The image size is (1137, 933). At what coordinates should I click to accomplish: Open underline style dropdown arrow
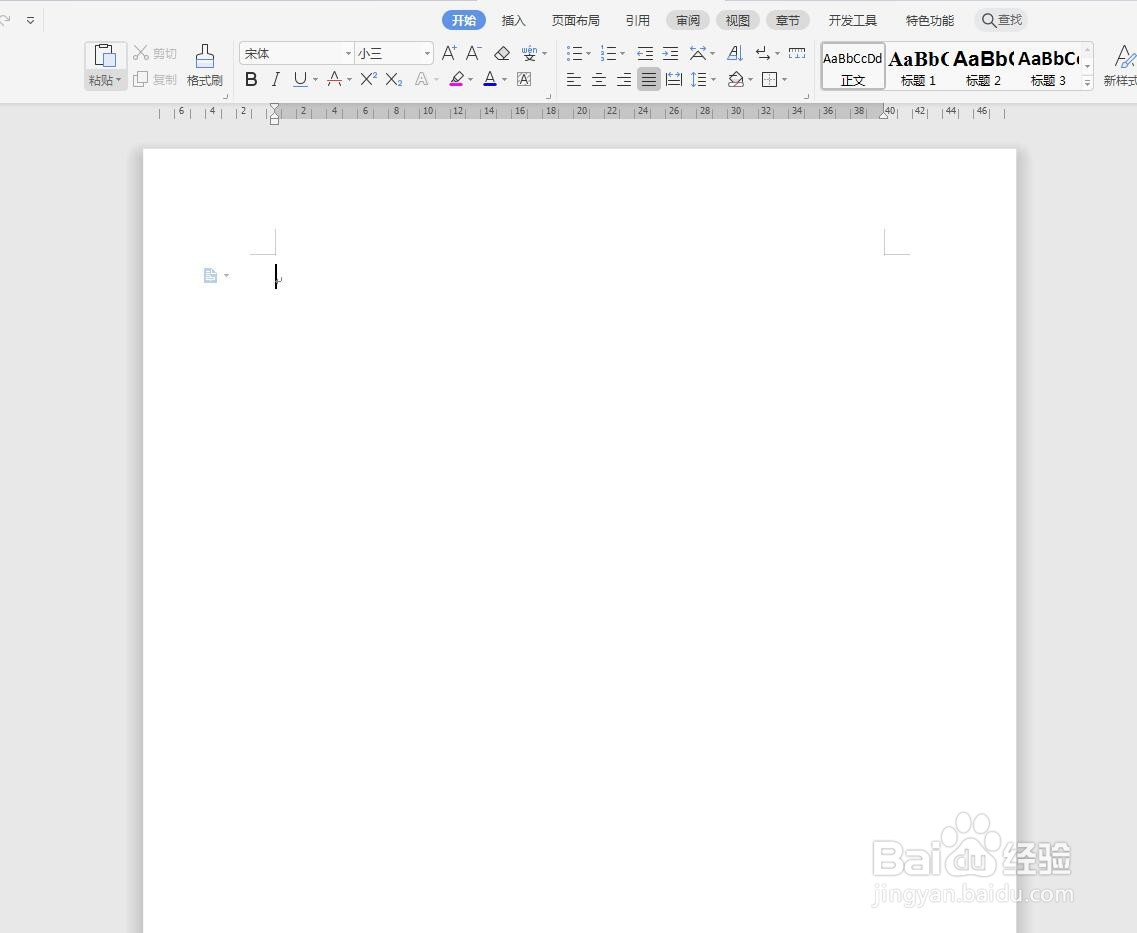coord(315,80)
